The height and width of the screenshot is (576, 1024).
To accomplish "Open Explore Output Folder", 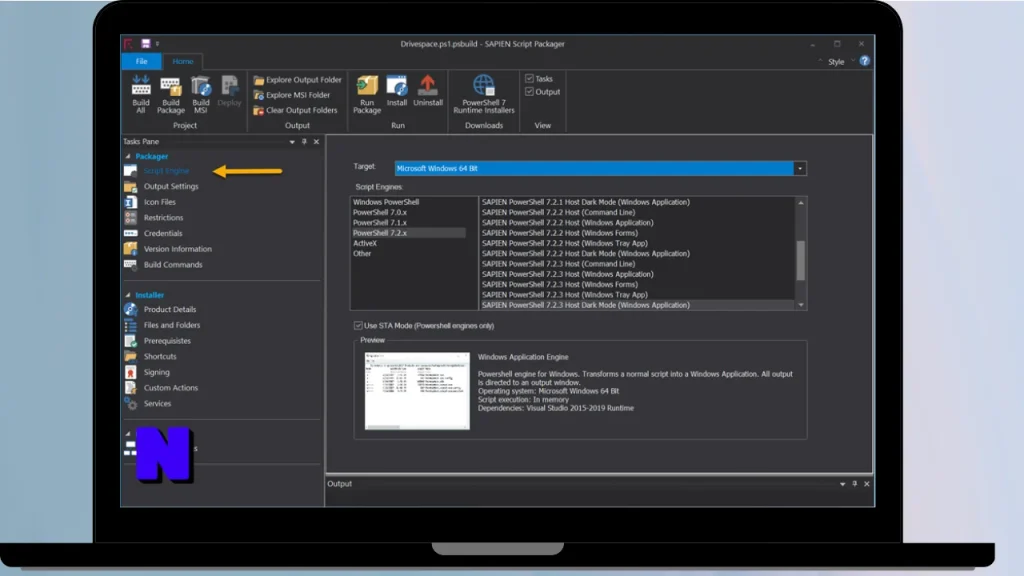I will point(297,80).
